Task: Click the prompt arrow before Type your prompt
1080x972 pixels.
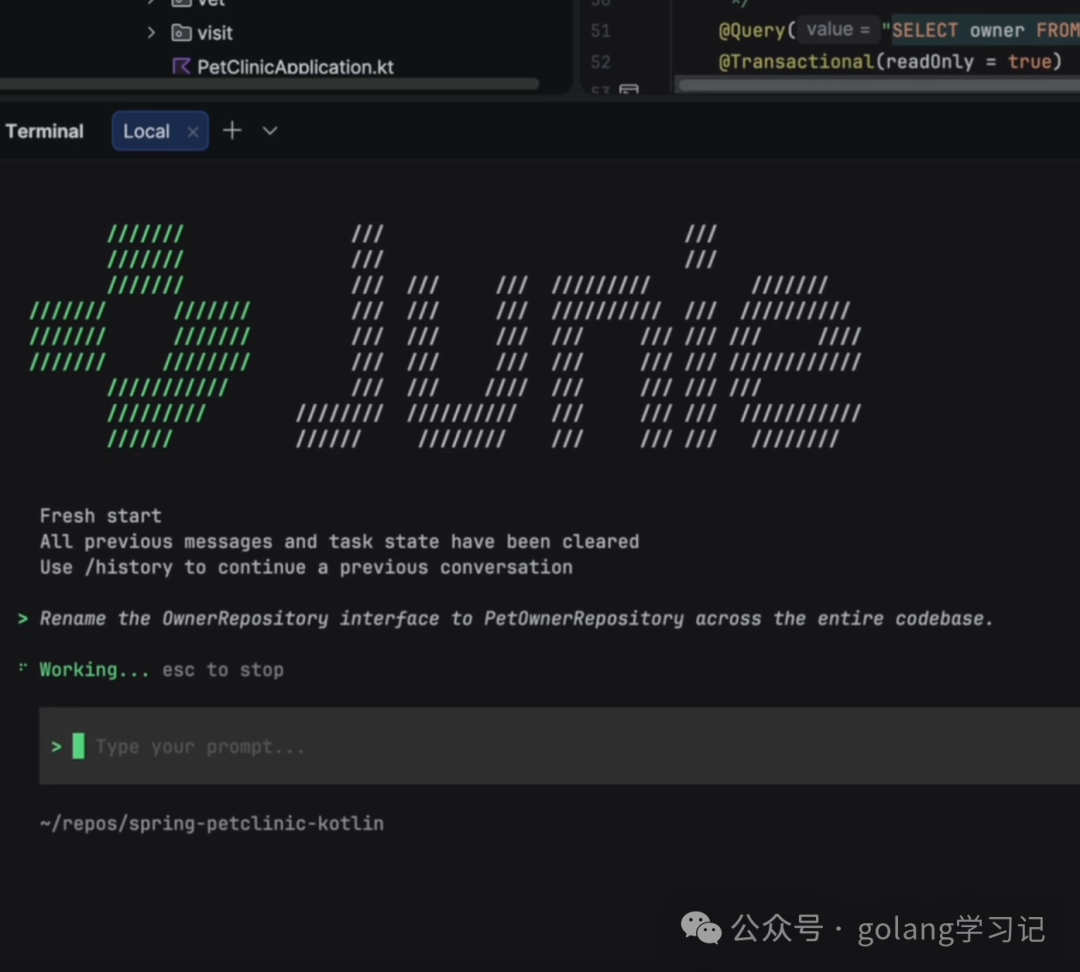Action: [x=55, y=746]
